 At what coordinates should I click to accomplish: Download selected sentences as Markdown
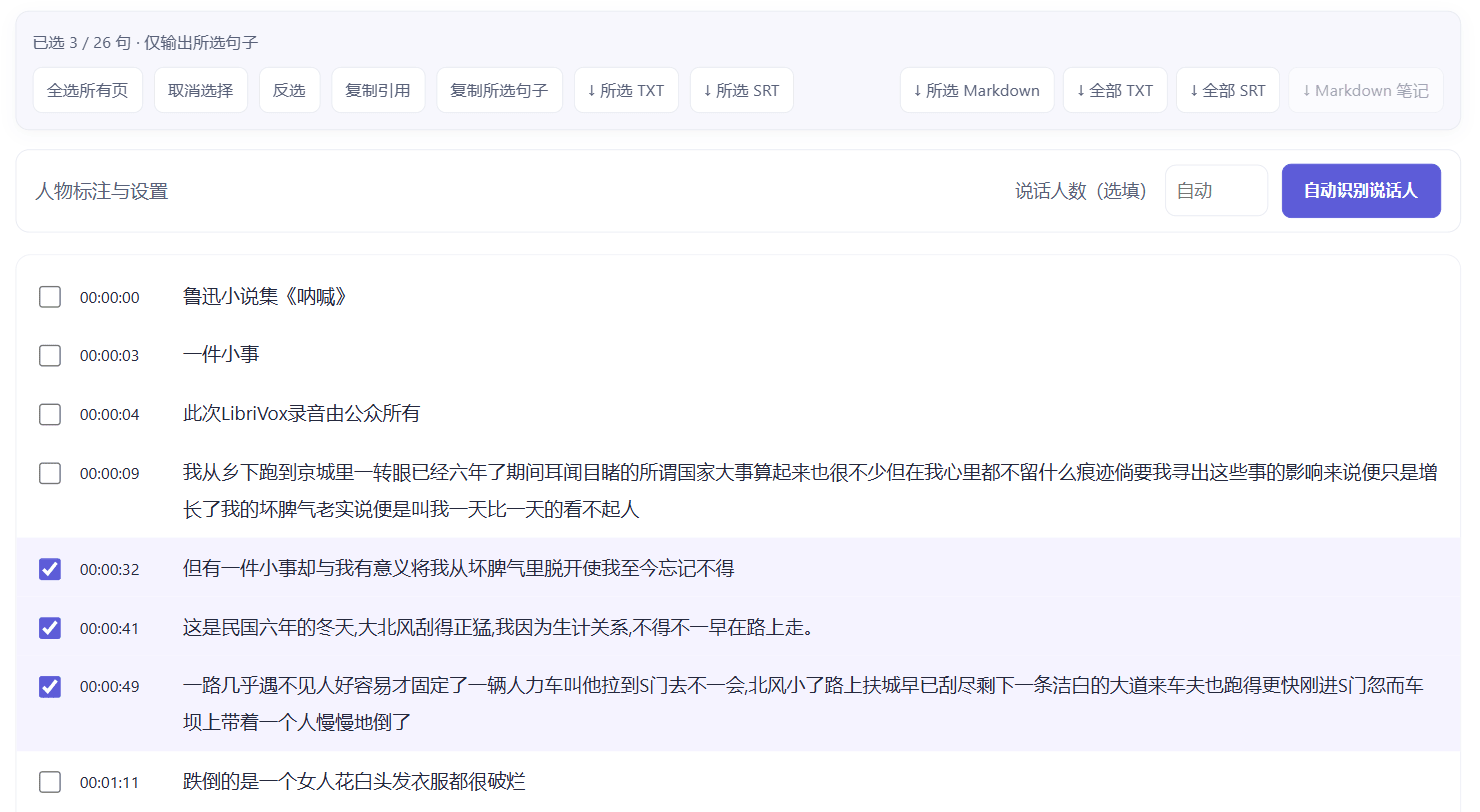coord(977,90)
